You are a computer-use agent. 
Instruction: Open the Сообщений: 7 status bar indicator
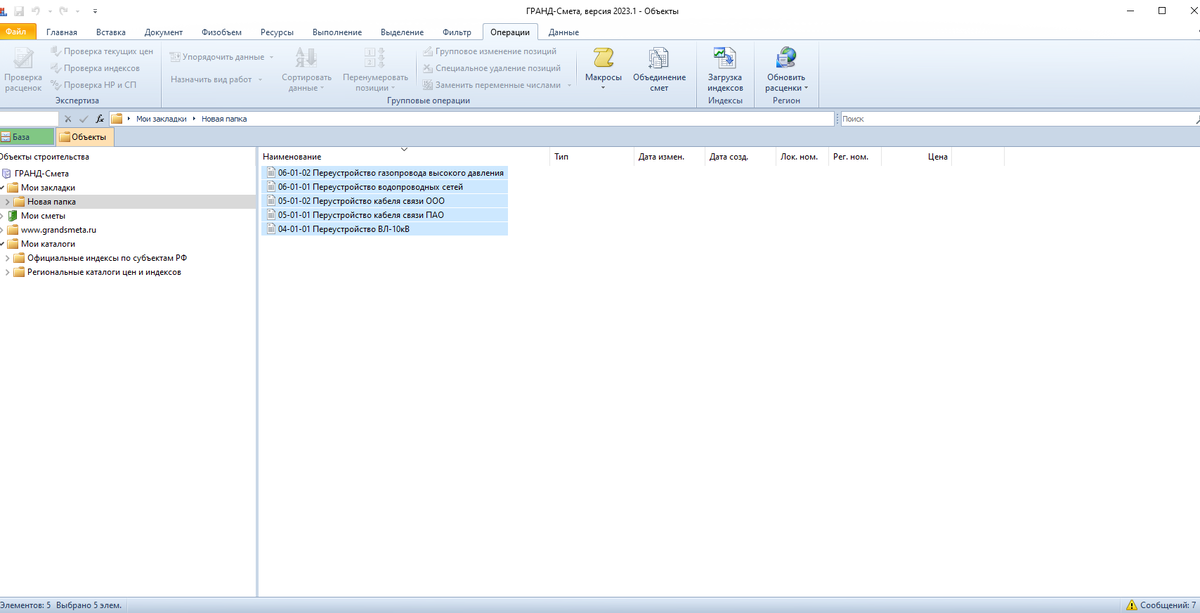point(1161,605)
